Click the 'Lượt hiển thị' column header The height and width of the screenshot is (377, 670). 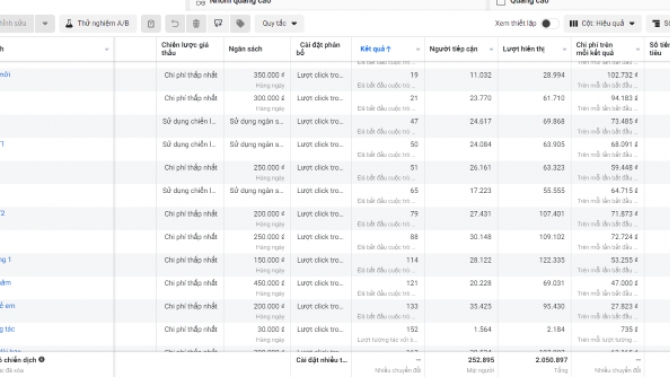click(523, 49)
